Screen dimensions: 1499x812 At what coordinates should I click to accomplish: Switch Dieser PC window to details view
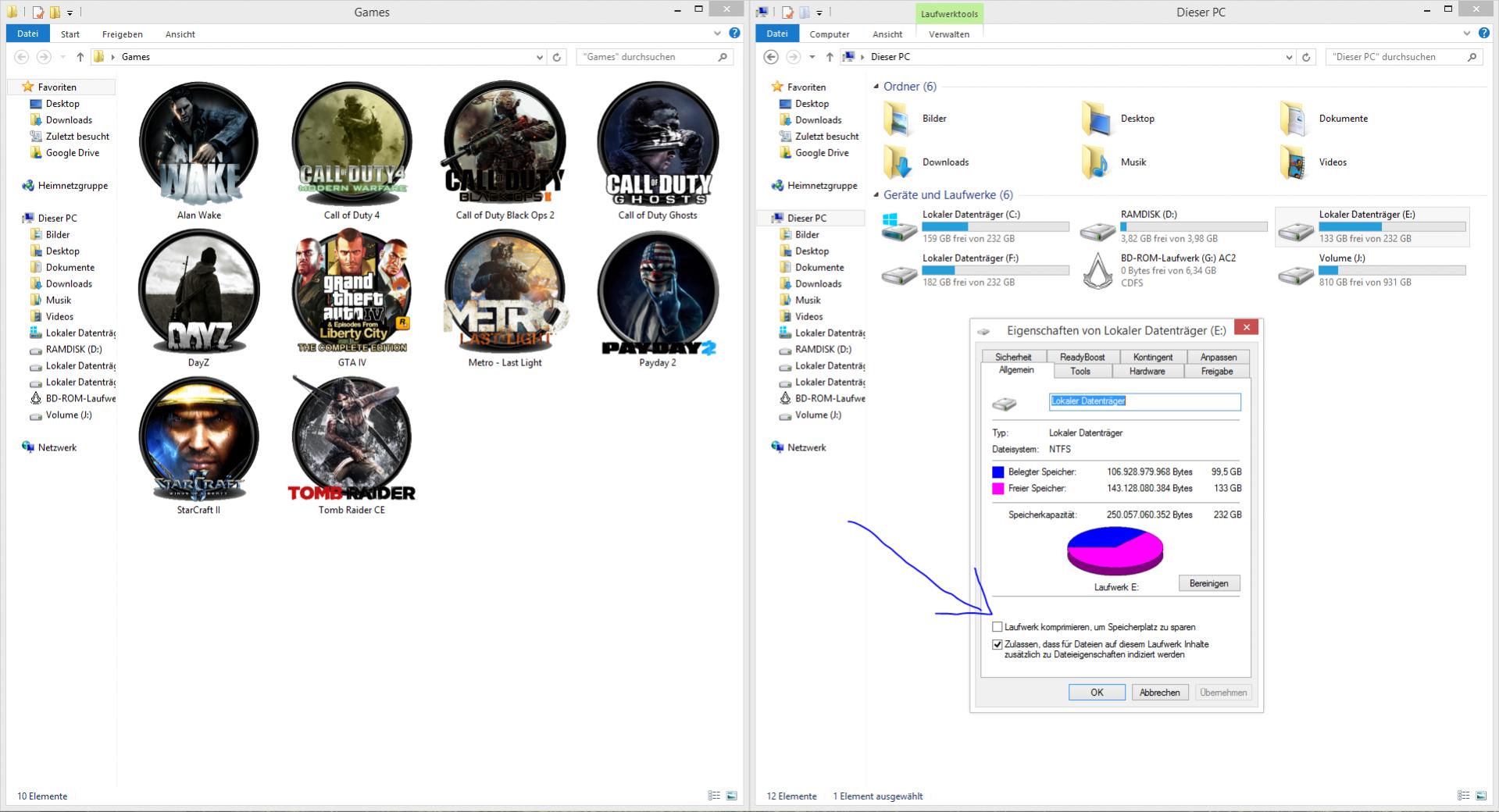point(1463,796)
